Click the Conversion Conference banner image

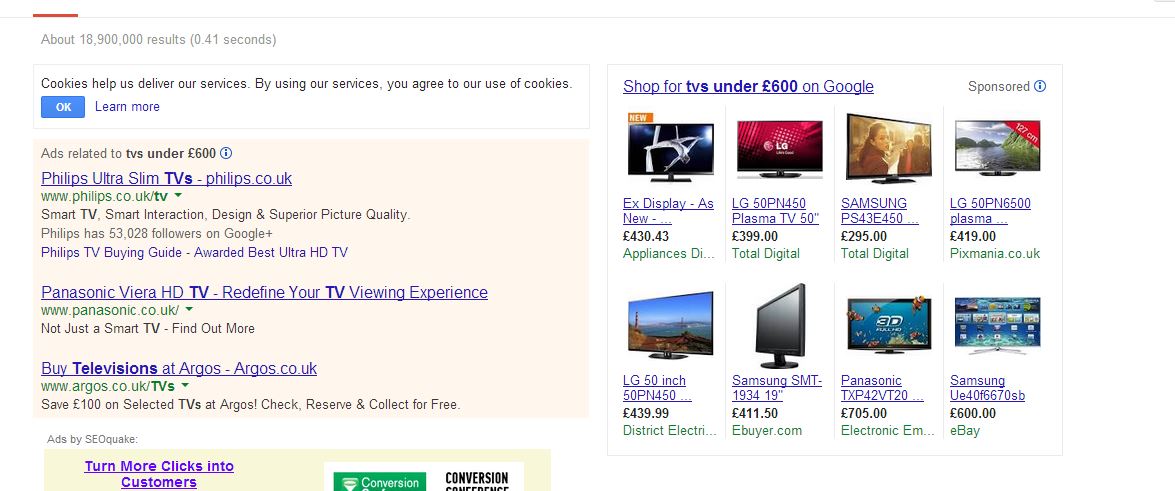(423, 477)
